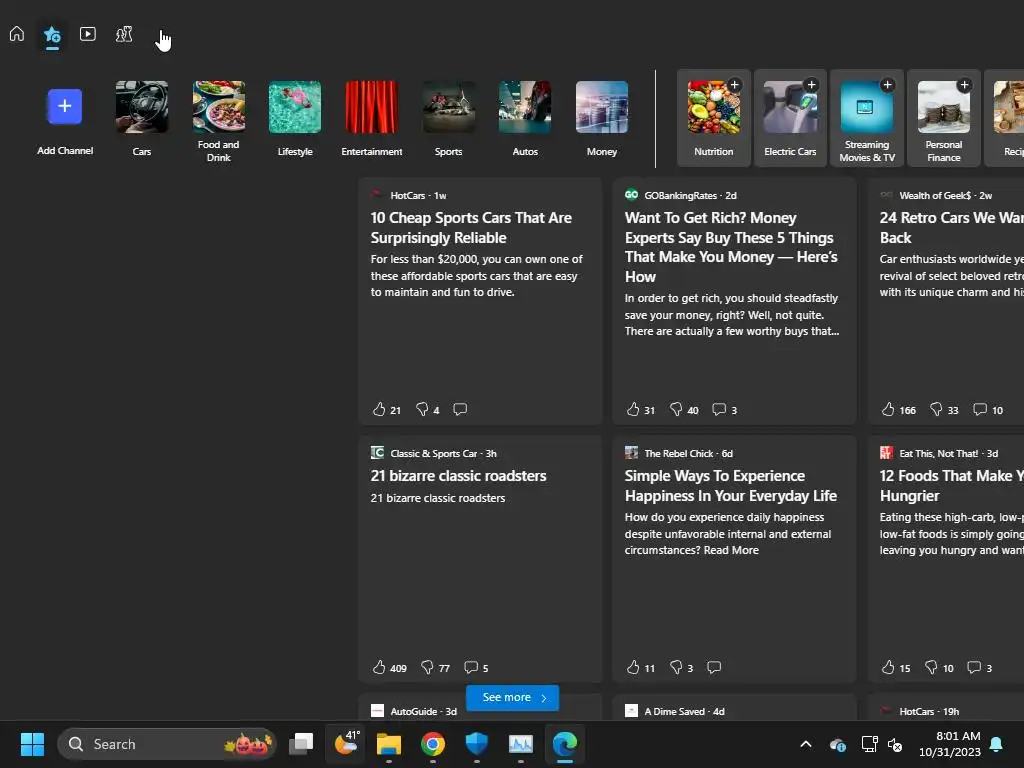
Task: Open File Explorer from the taskbar
Action: tap(389, 744)
